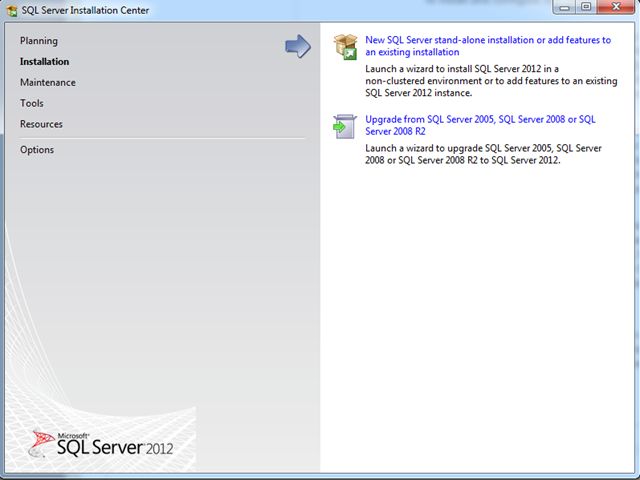Open Upgrade from SQL Server 2005 link
Image resolution: width=640 pixels, height=480 pixels.
point(480,125)
